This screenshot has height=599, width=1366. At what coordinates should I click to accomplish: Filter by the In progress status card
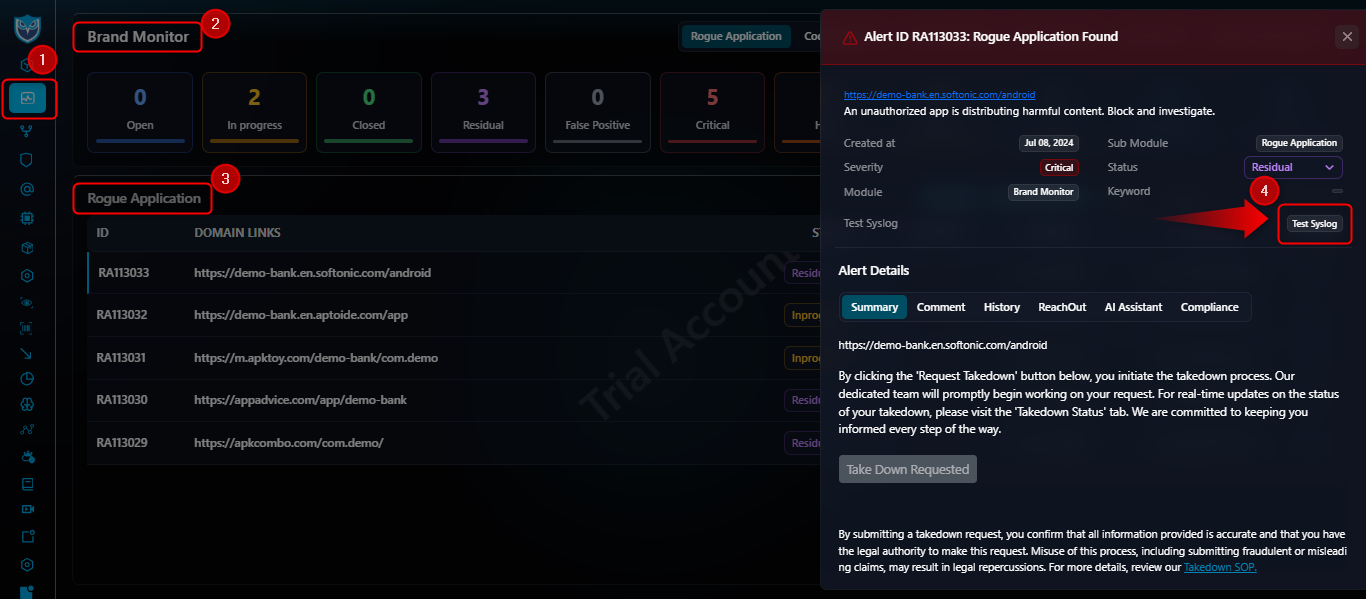click(254, 112)
